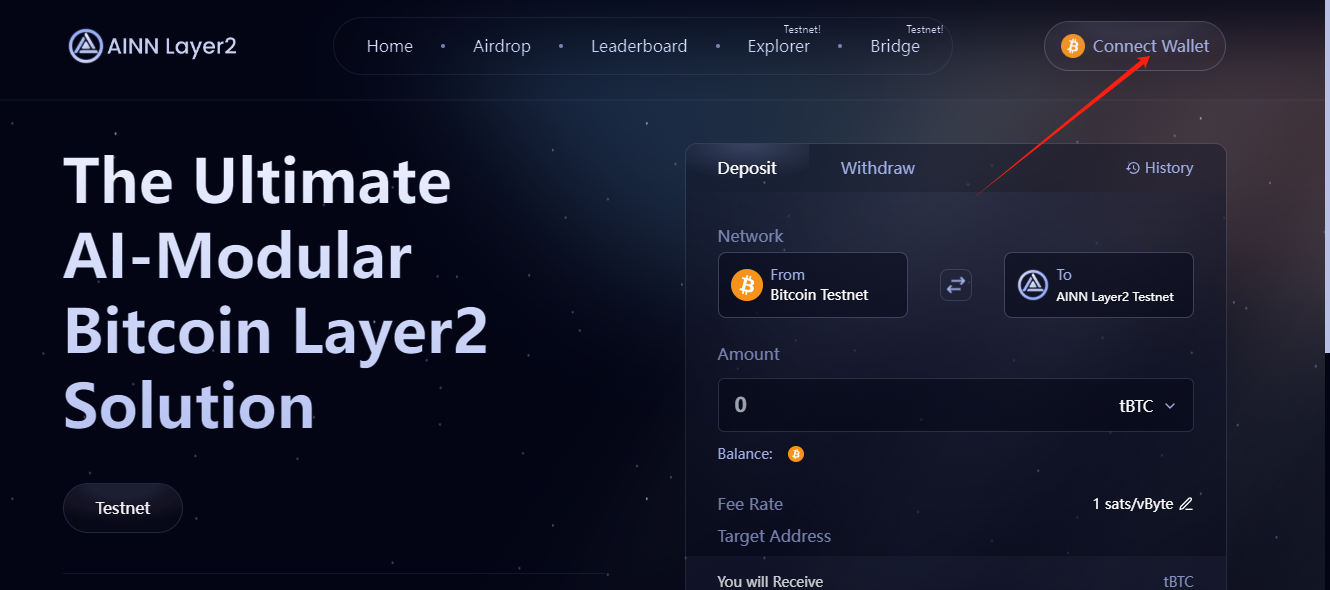Image resolution: width=1330 pixels, height=590 pixels.
Task: Click the Network label
Action: (751, 236)
